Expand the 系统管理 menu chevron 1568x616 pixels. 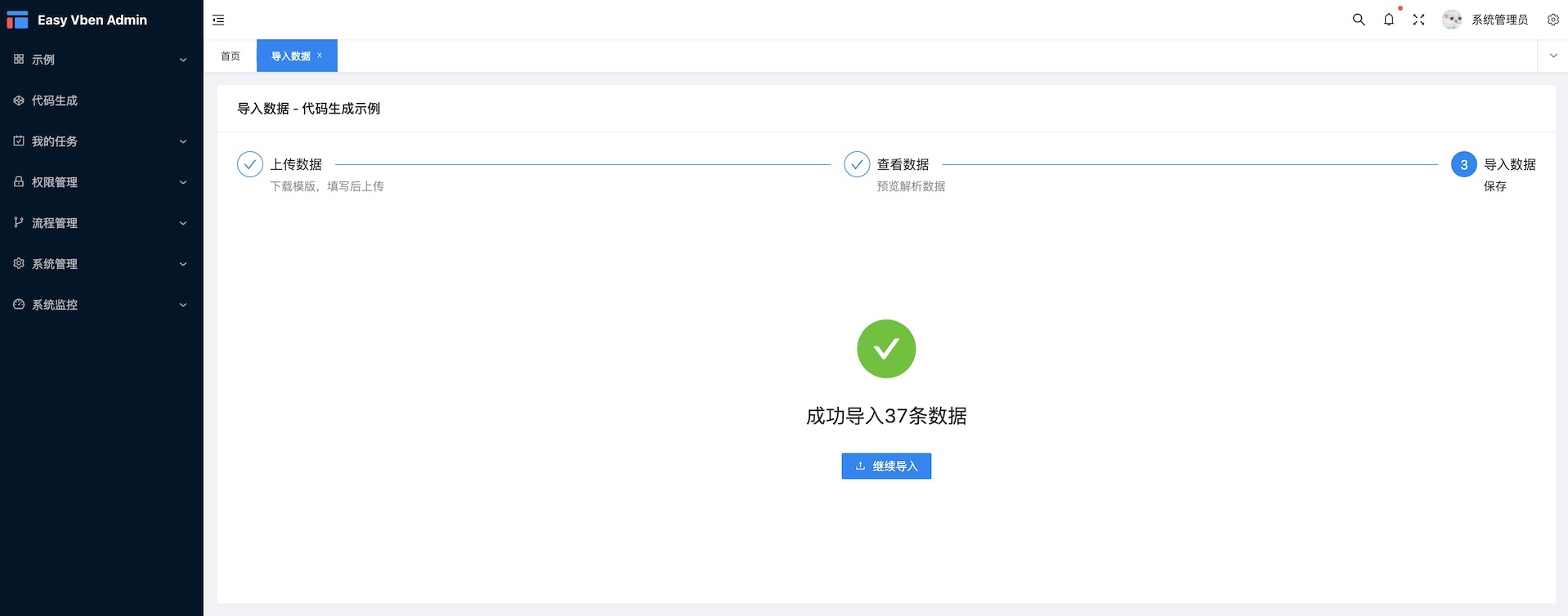183,264
